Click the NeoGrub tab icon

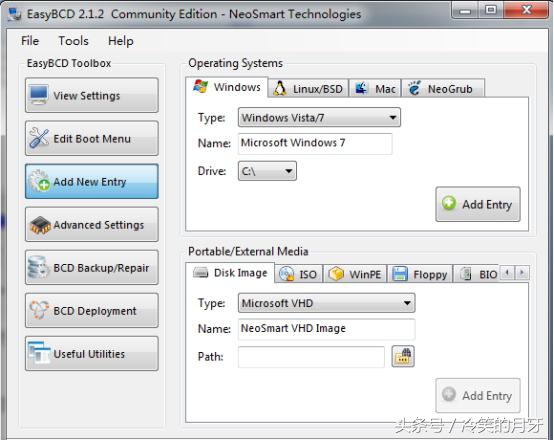point(414,88)
